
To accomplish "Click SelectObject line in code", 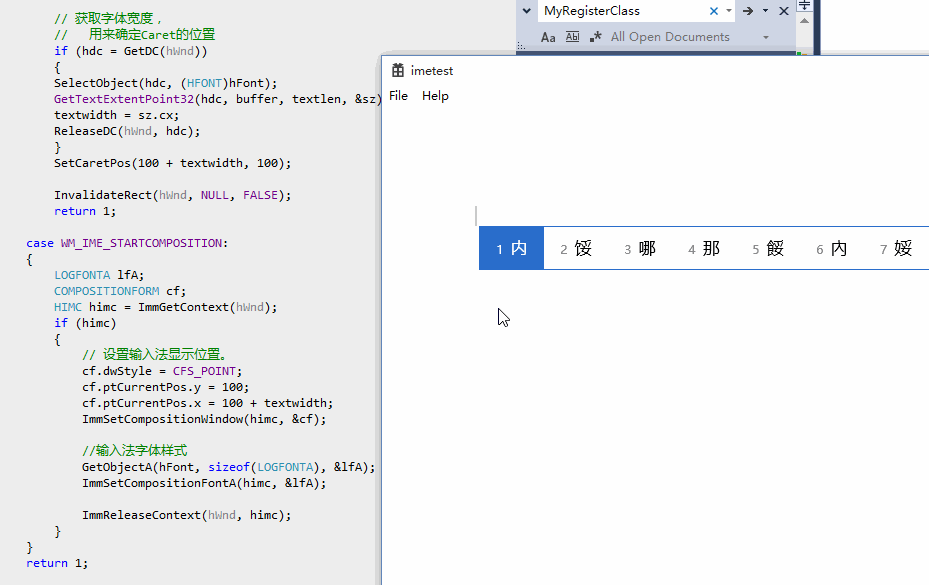I will click(x=165, y=83).
